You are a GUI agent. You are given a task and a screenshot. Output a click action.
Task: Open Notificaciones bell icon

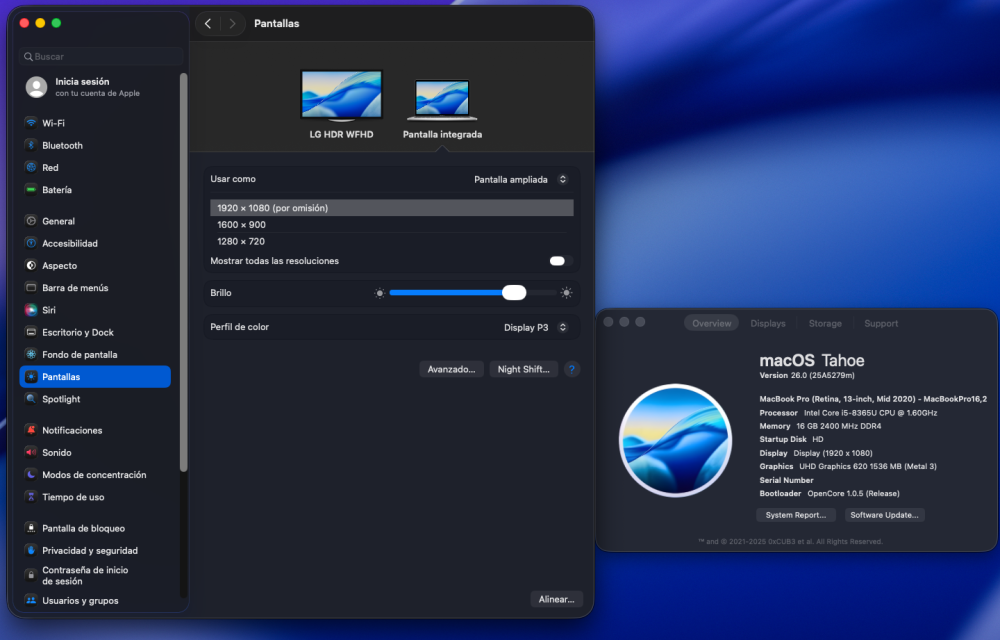31,430
